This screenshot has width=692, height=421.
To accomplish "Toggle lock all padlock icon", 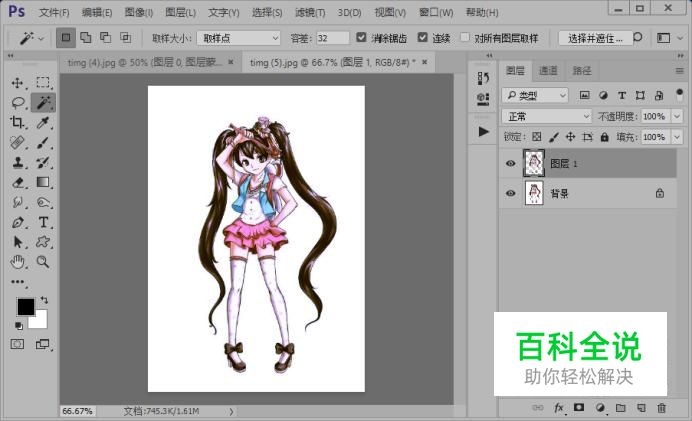I will click(604, 137).
